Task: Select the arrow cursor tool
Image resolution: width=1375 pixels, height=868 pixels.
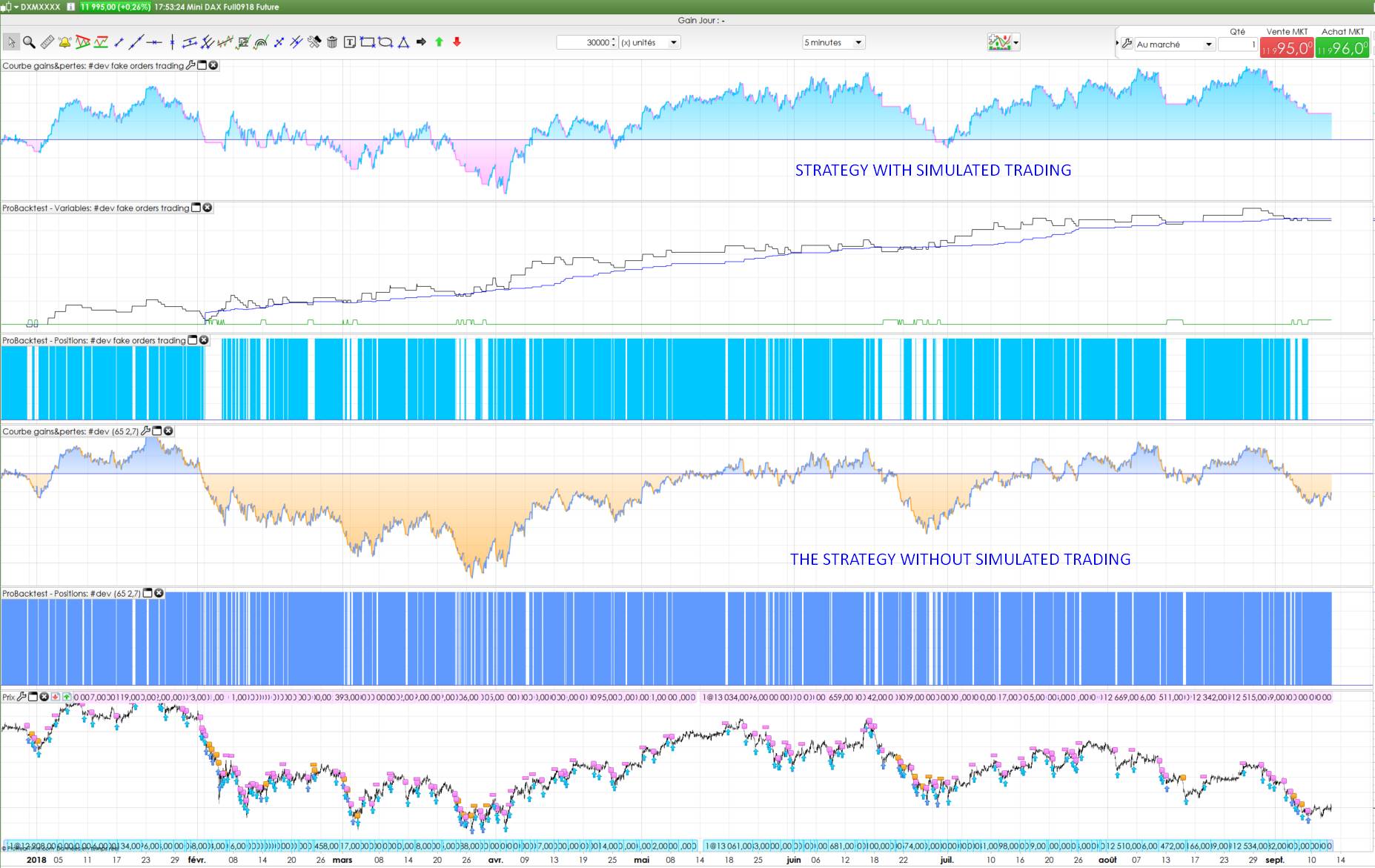Action: 11,42
